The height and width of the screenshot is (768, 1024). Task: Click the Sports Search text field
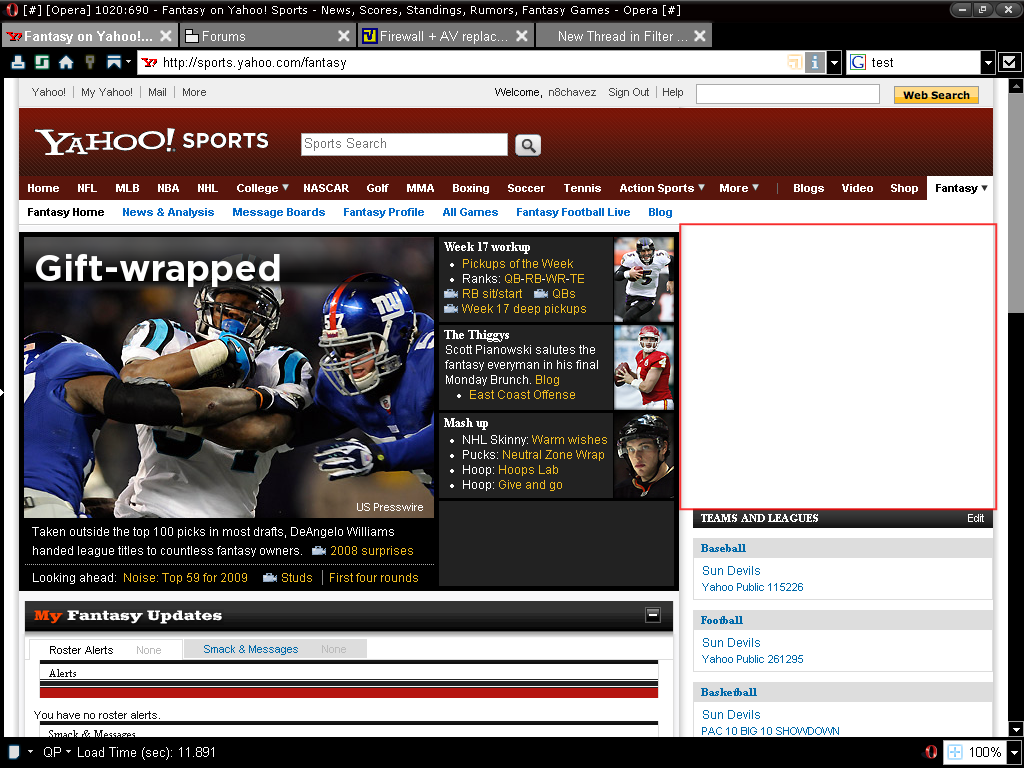pyautogui.click(x=404, y=144)
